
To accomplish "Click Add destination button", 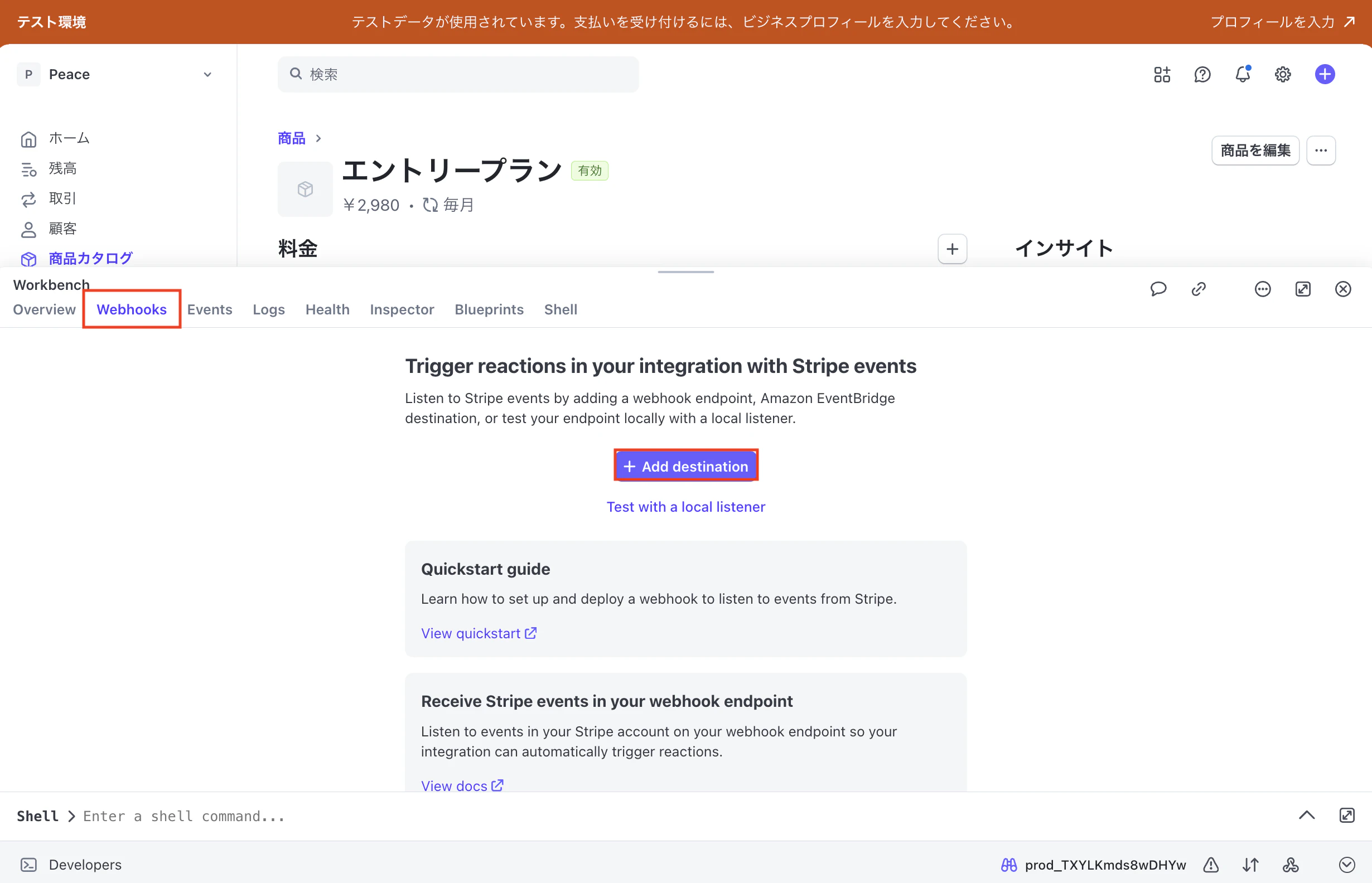I will click(685, 466).
